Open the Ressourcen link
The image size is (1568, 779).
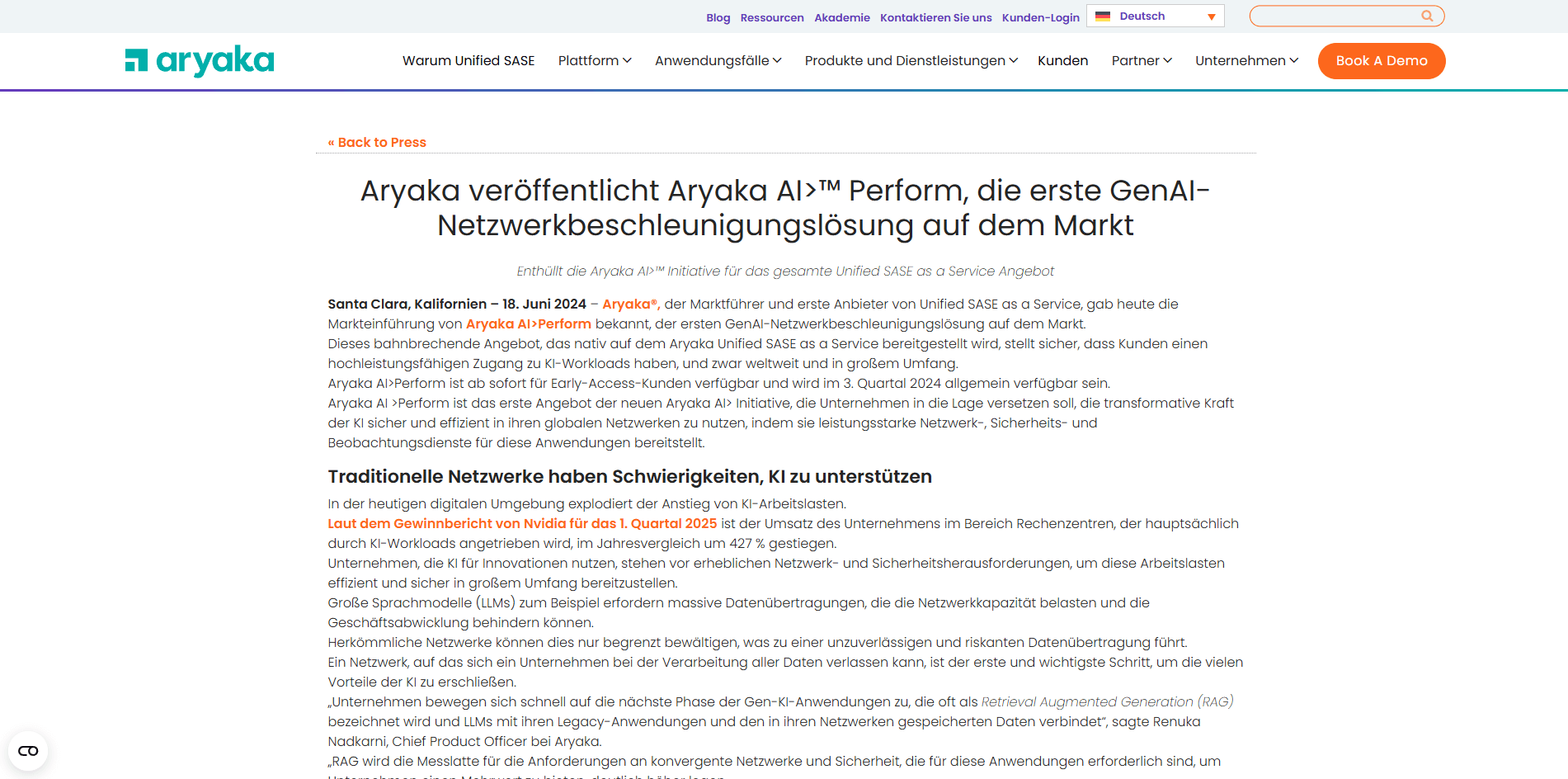[x=772, y=17]
